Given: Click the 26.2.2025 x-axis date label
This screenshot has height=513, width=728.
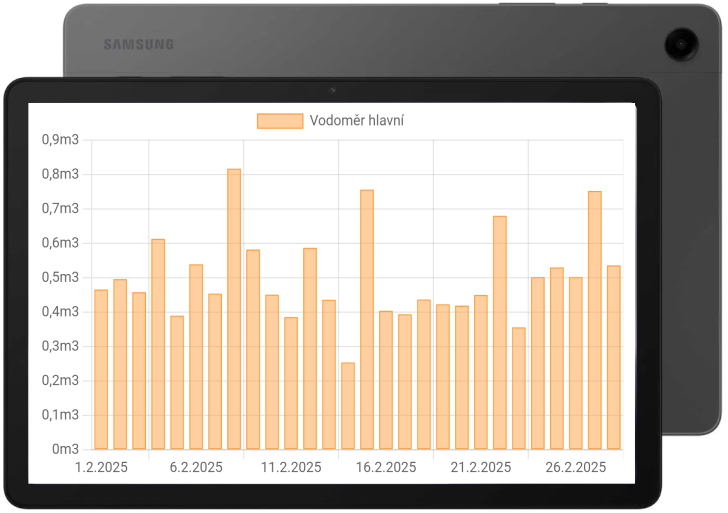Looking at the screenshot, I should tap(576, 467).
